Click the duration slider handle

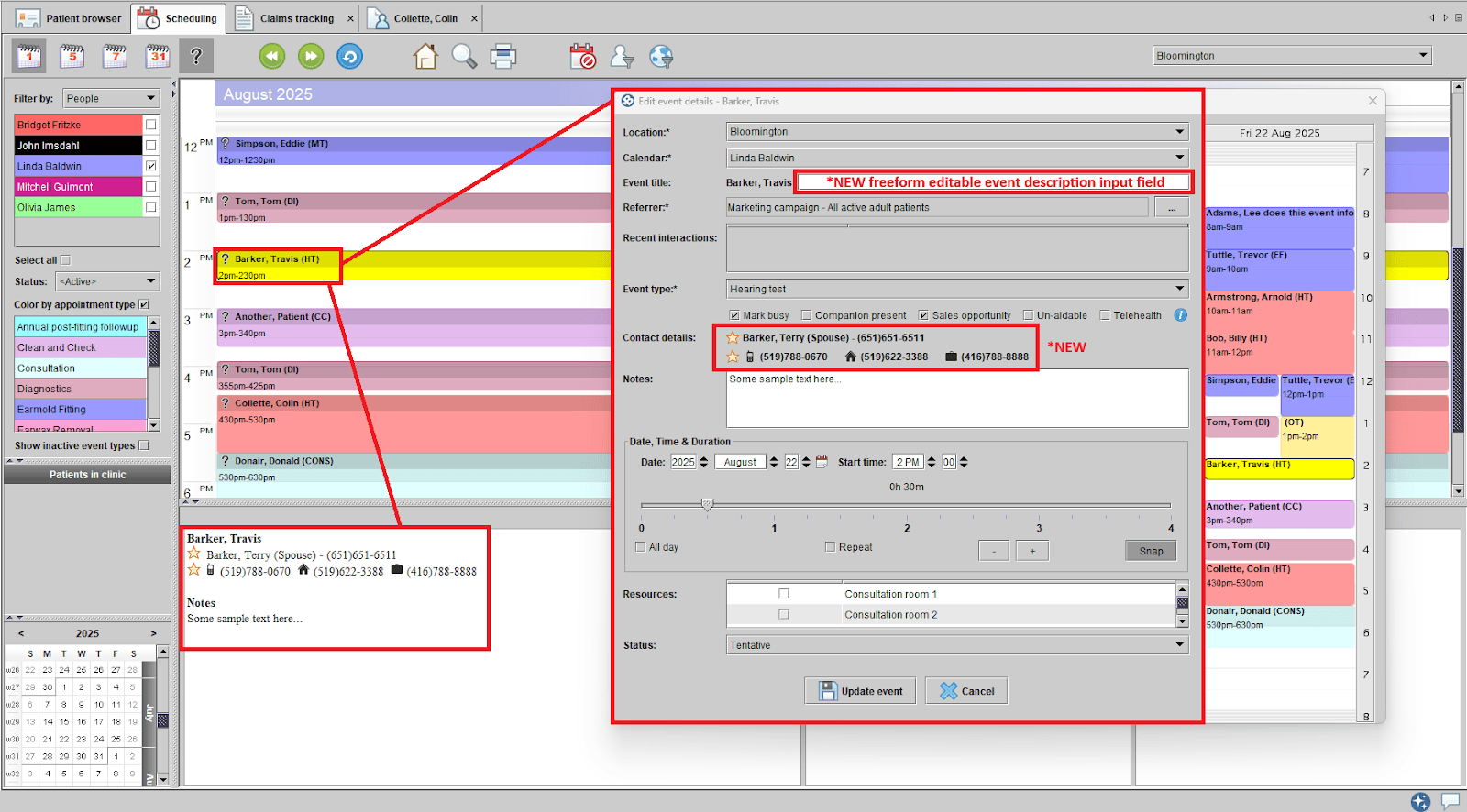(707, 505)
